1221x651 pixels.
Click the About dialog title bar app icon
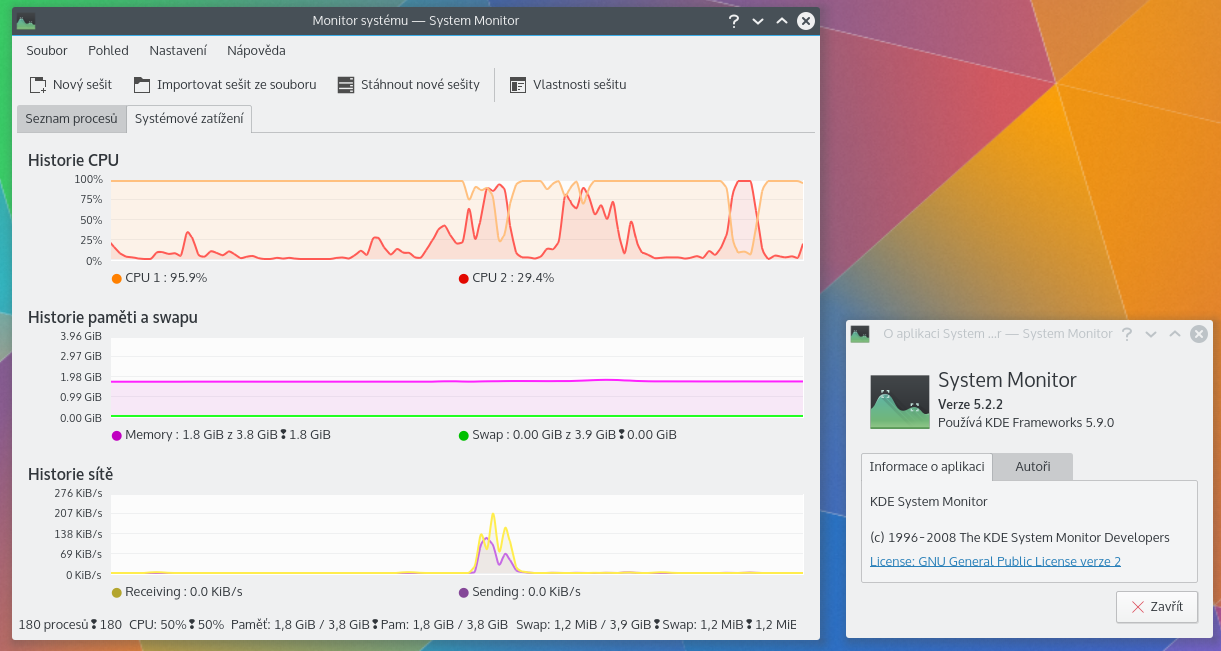[860, 334]
